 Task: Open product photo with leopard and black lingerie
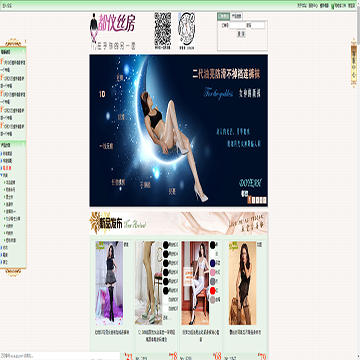(x=242, y=283)
